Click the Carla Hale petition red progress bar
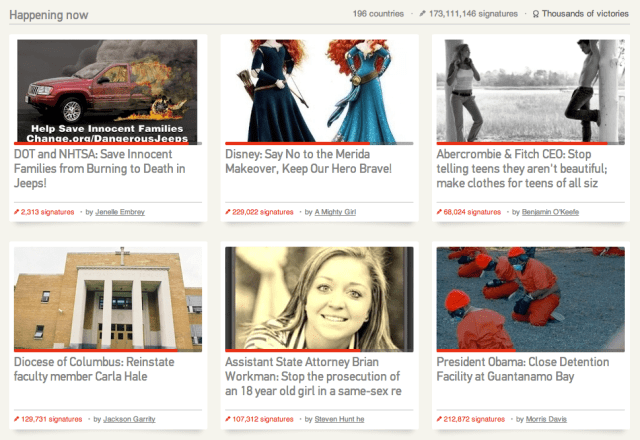This screenshot has width=640, height=440. click(96, 350)
